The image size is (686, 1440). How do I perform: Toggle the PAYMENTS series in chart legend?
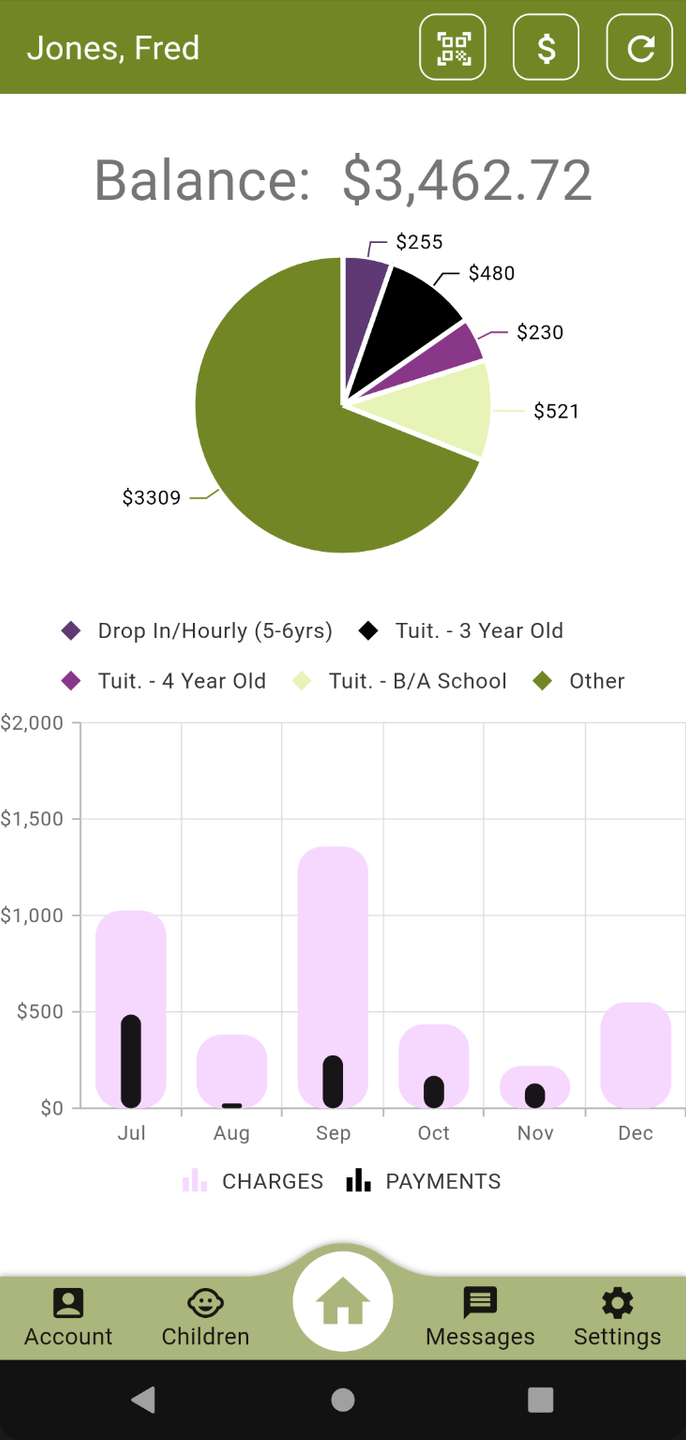pos(424,1181)
